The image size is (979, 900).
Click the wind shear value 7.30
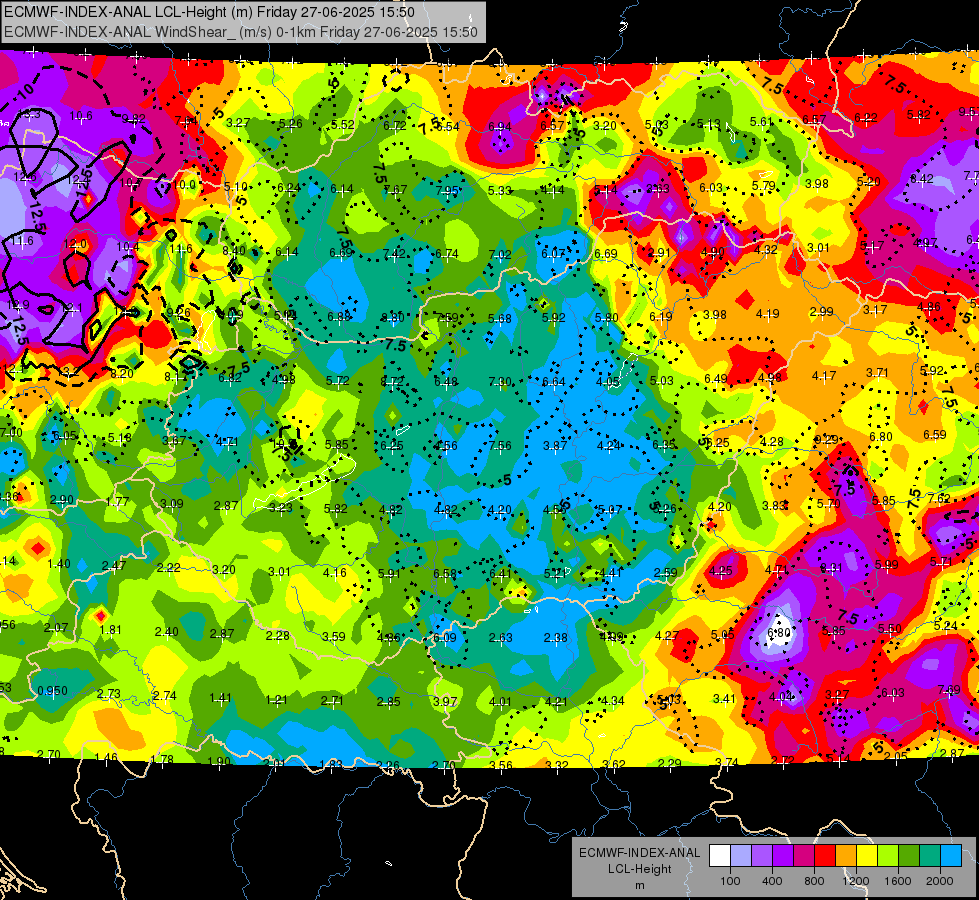500,381
